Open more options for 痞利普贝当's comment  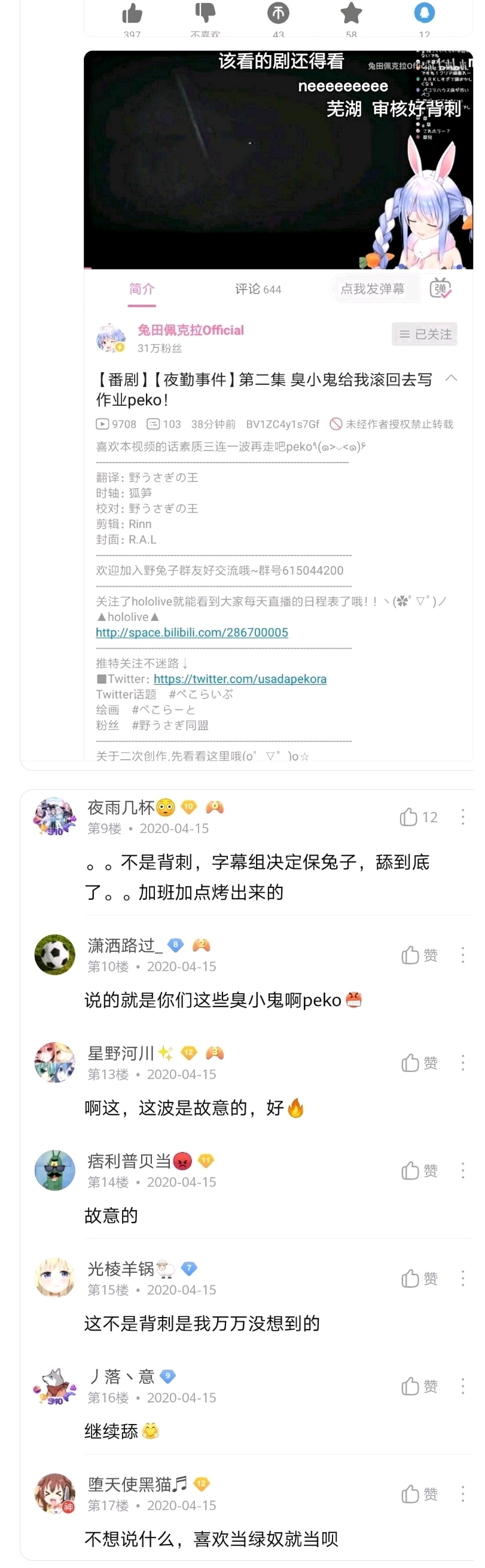[463, 1171]
